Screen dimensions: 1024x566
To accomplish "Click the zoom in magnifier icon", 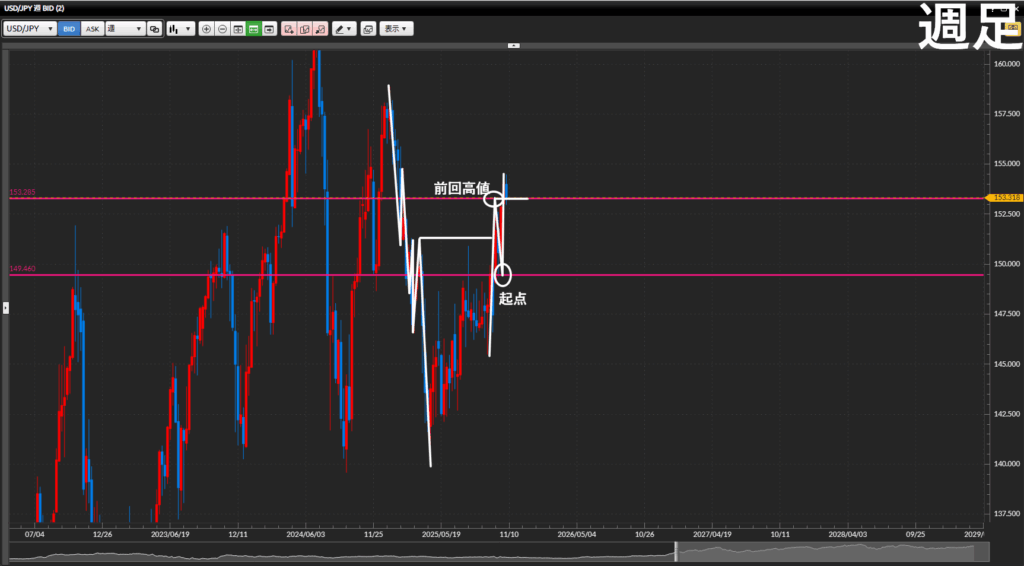I will pos(206,29).
